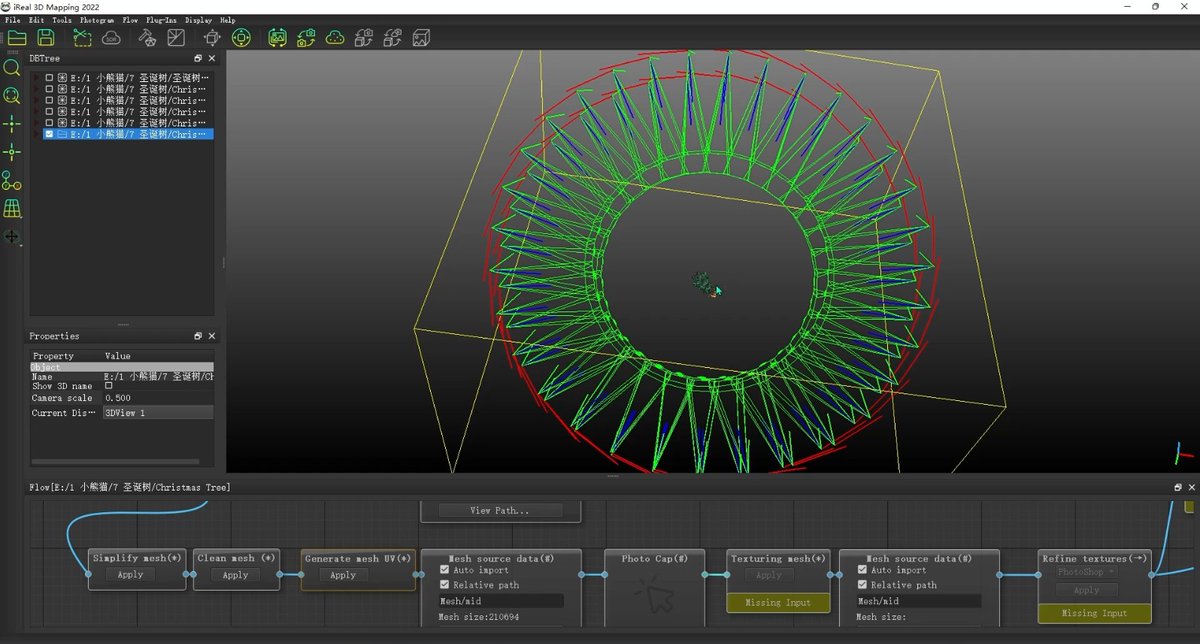Click the green image refresh icon
Screen dimensions: 1200x644
pos(277,38)
